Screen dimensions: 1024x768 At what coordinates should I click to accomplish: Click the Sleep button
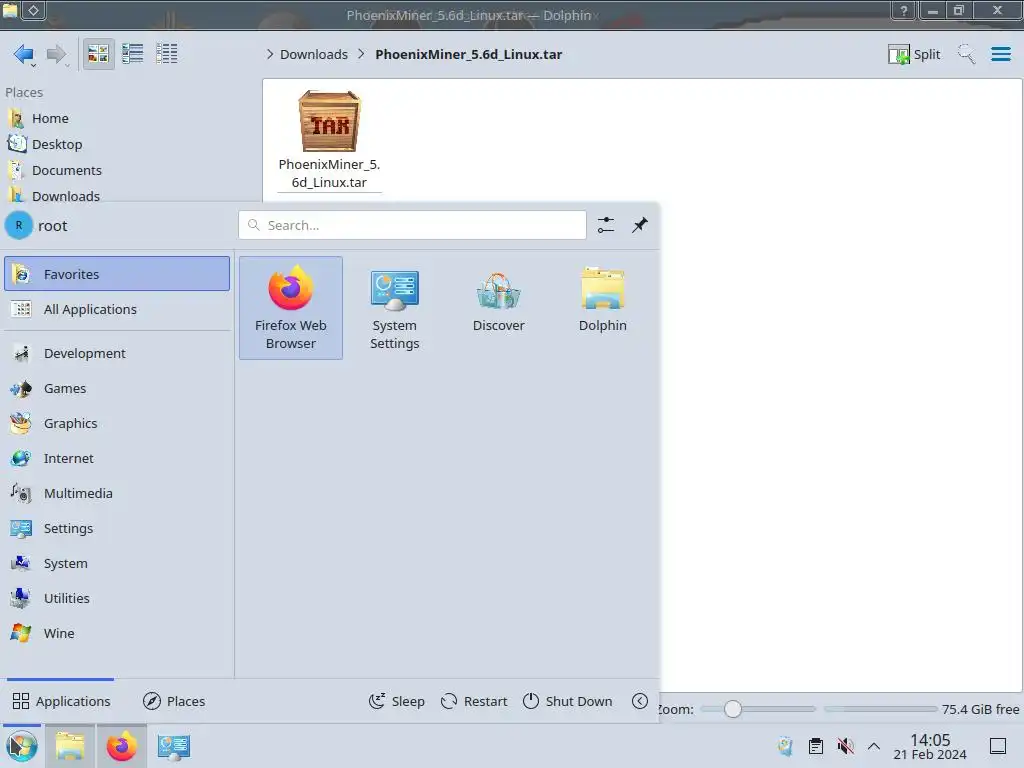(x=396, y=701)
